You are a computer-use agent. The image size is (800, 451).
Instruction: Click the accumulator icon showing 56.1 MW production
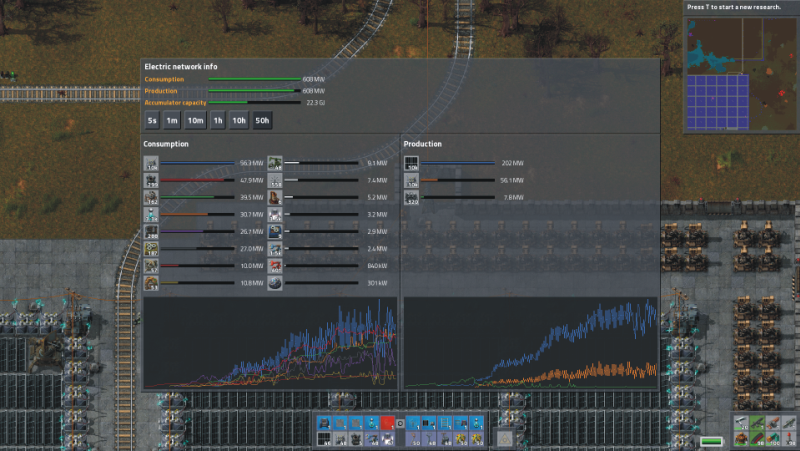click(411, 181)
